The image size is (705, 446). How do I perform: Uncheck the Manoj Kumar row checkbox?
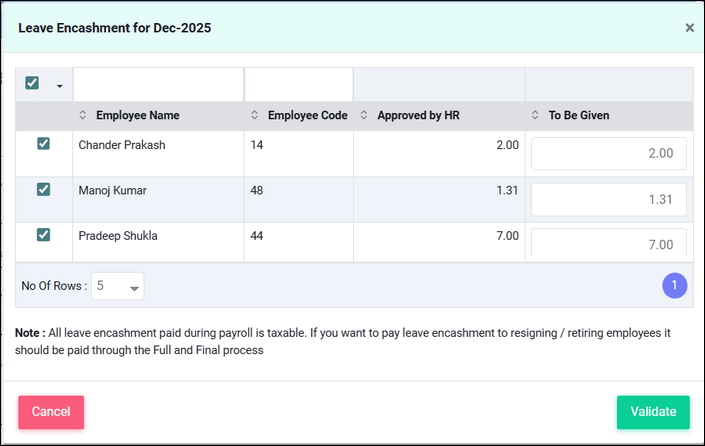pyautogui.click(x=43, y=189)
